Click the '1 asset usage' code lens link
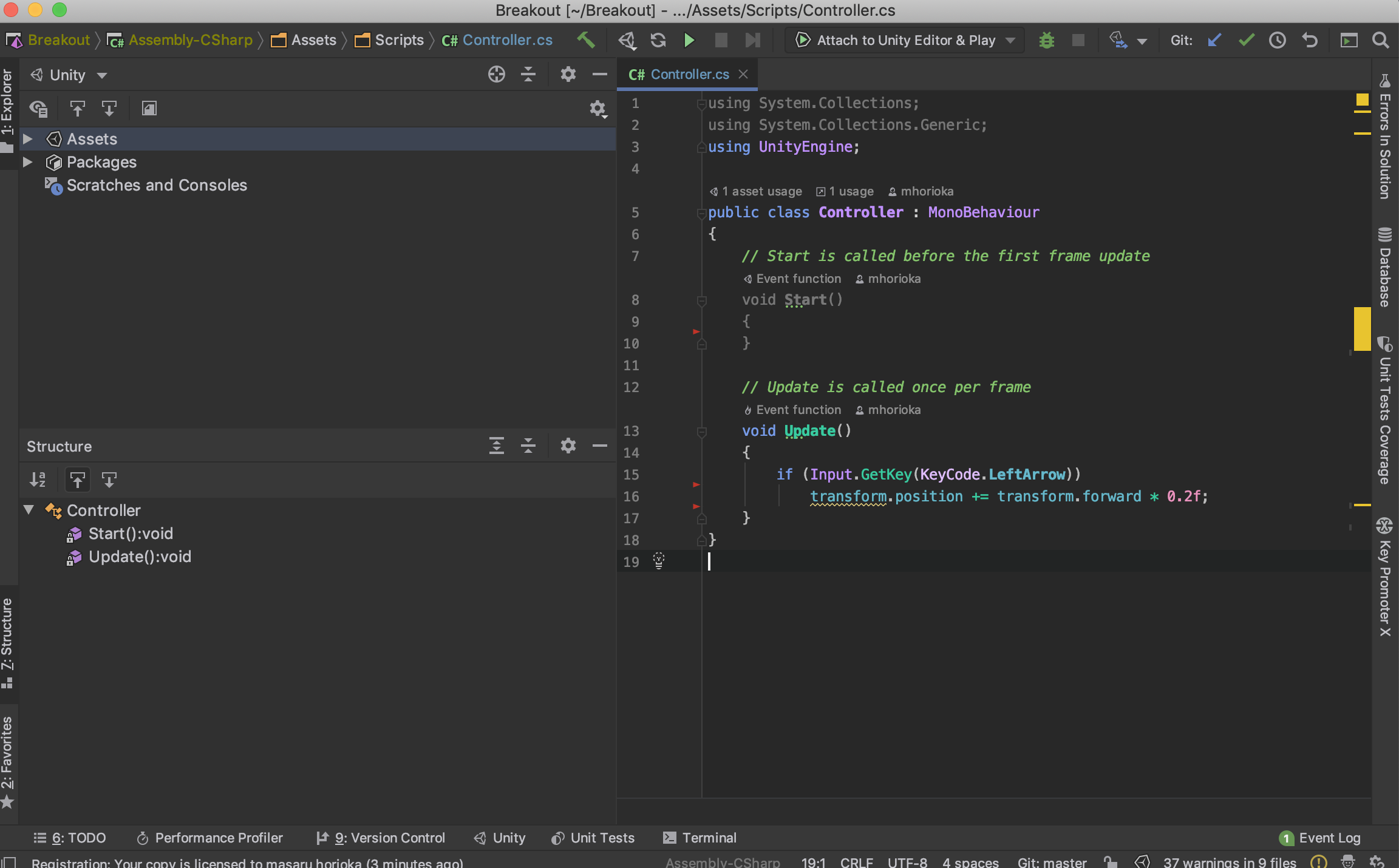The width and height of the screenshot is (1399, 868). [756, 191]
